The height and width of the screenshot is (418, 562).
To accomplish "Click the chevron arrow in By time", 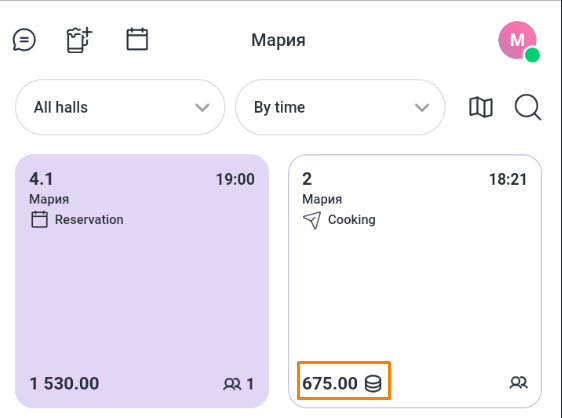I will [422, 108].
